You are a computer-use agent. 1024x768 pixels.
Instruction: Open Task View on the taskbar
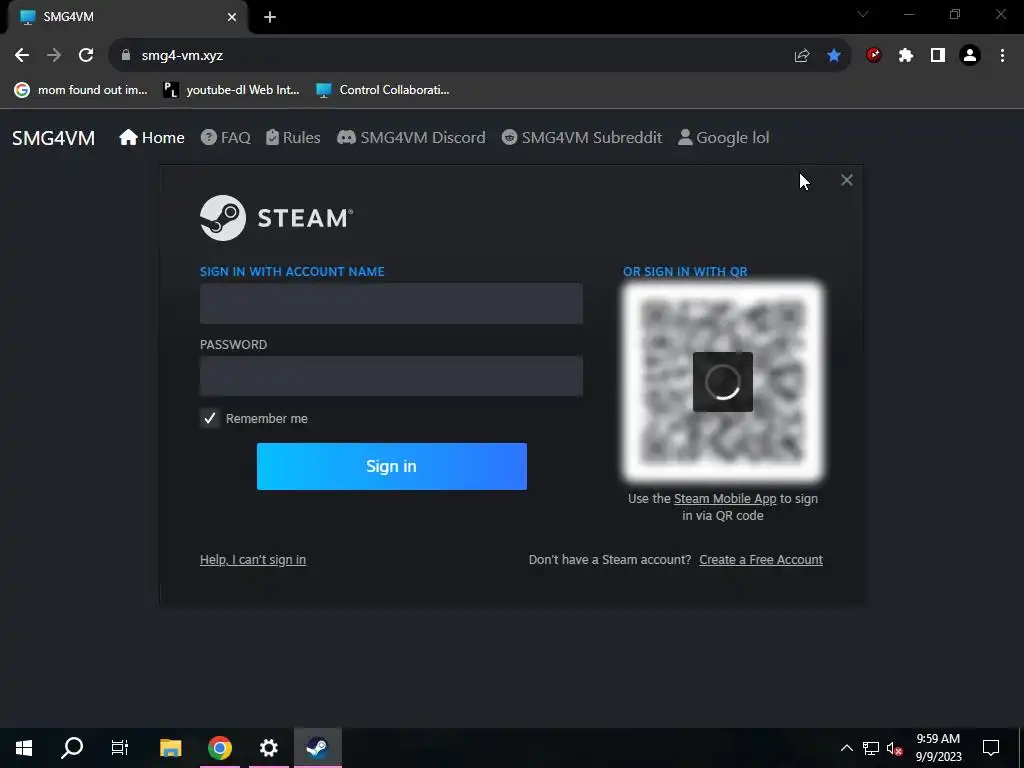coord(120,748)
